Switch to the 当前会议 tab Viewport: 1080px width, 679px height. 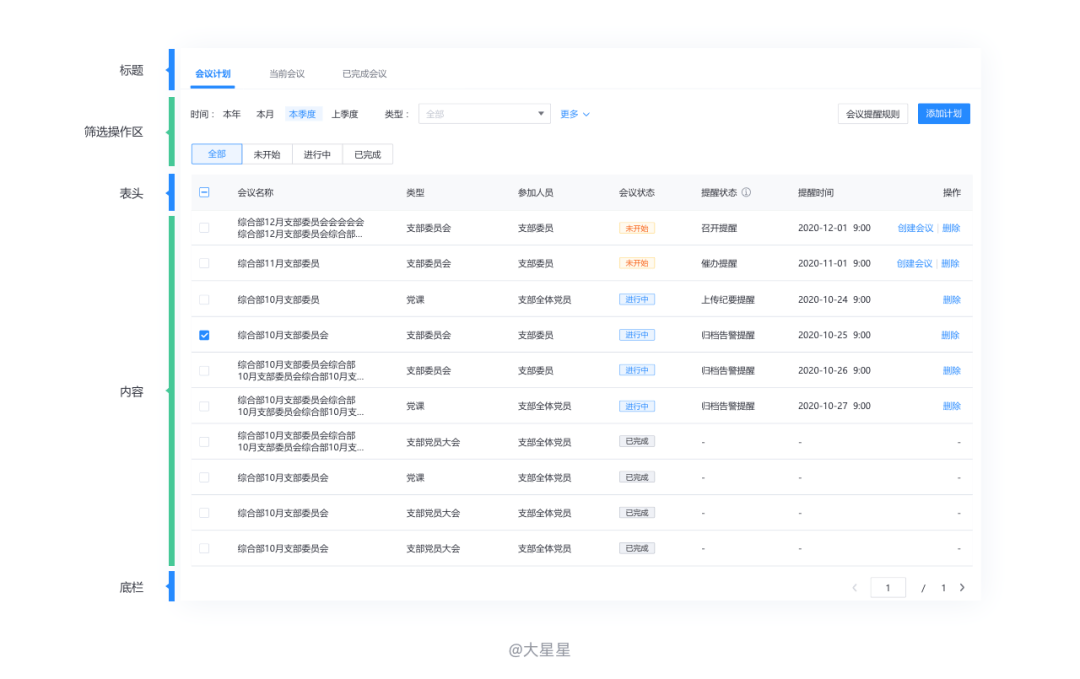coord(286,73)
